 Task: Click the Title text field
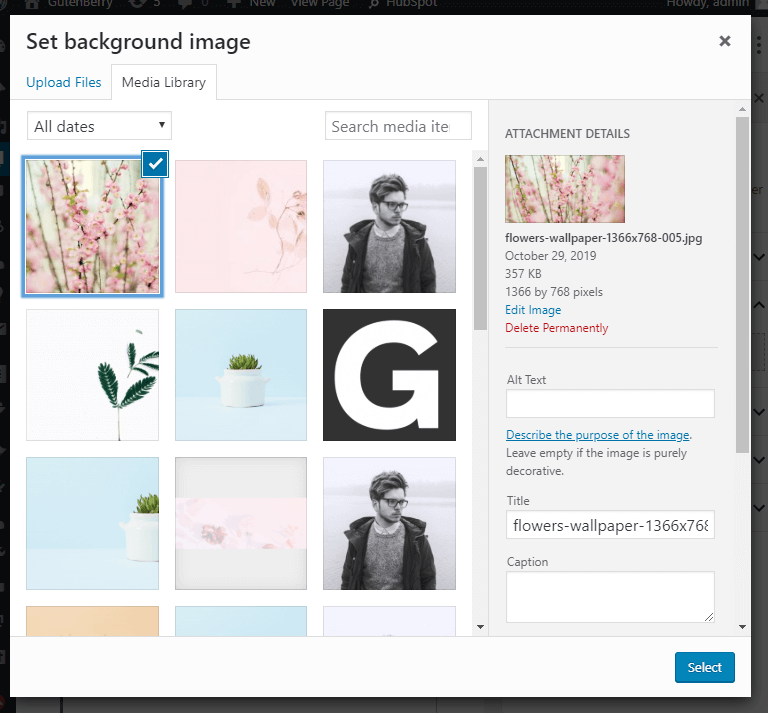coord(610,525)
